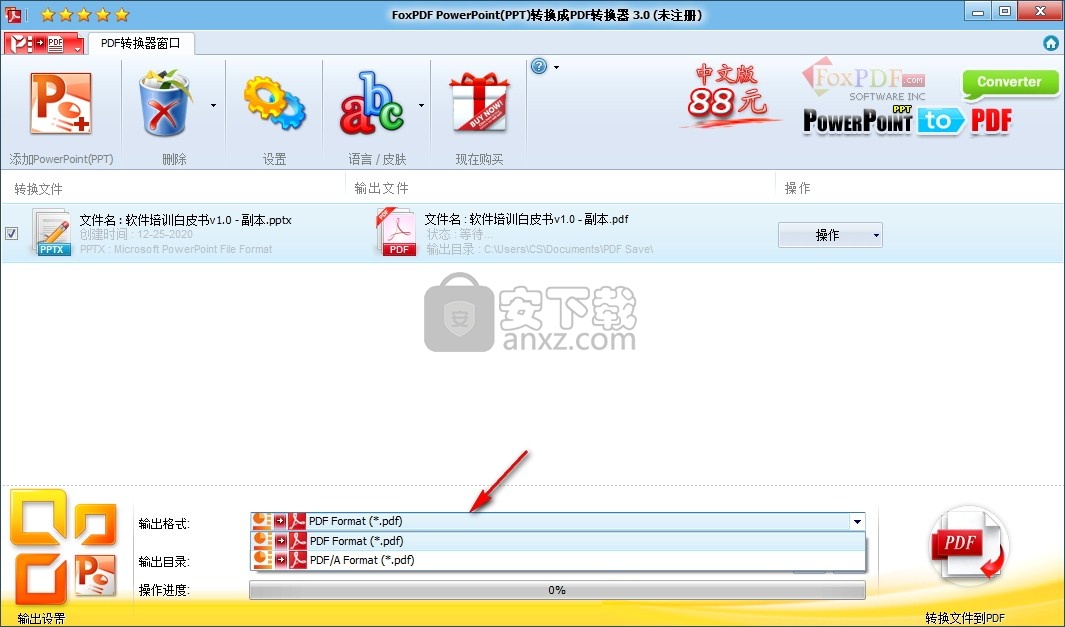Click the 添加PowerPoint(PPT) label
1065x627 pixels.
pos(61,159)
